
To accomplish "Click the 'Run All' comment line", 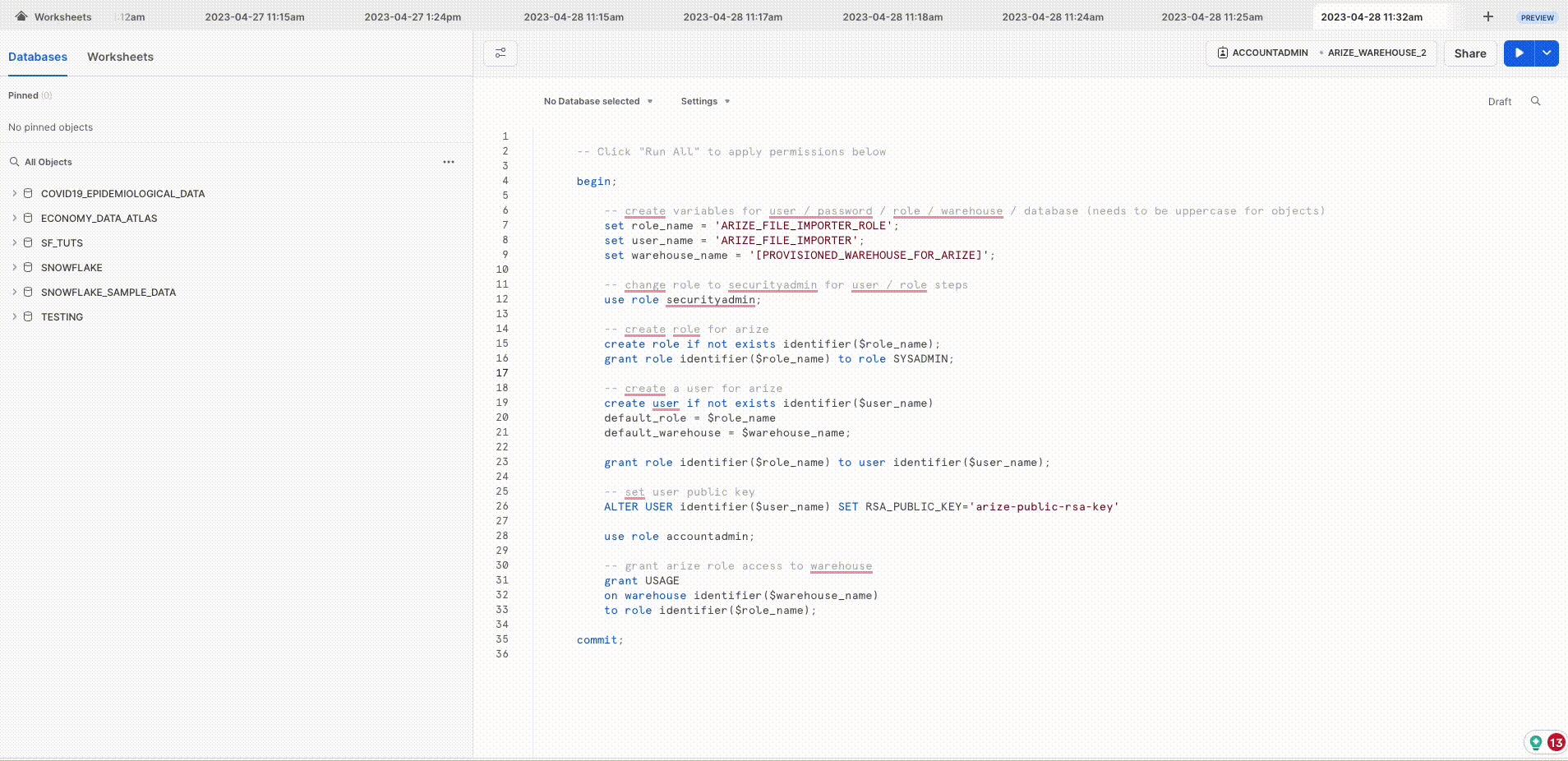I will (x=731, y=152).
